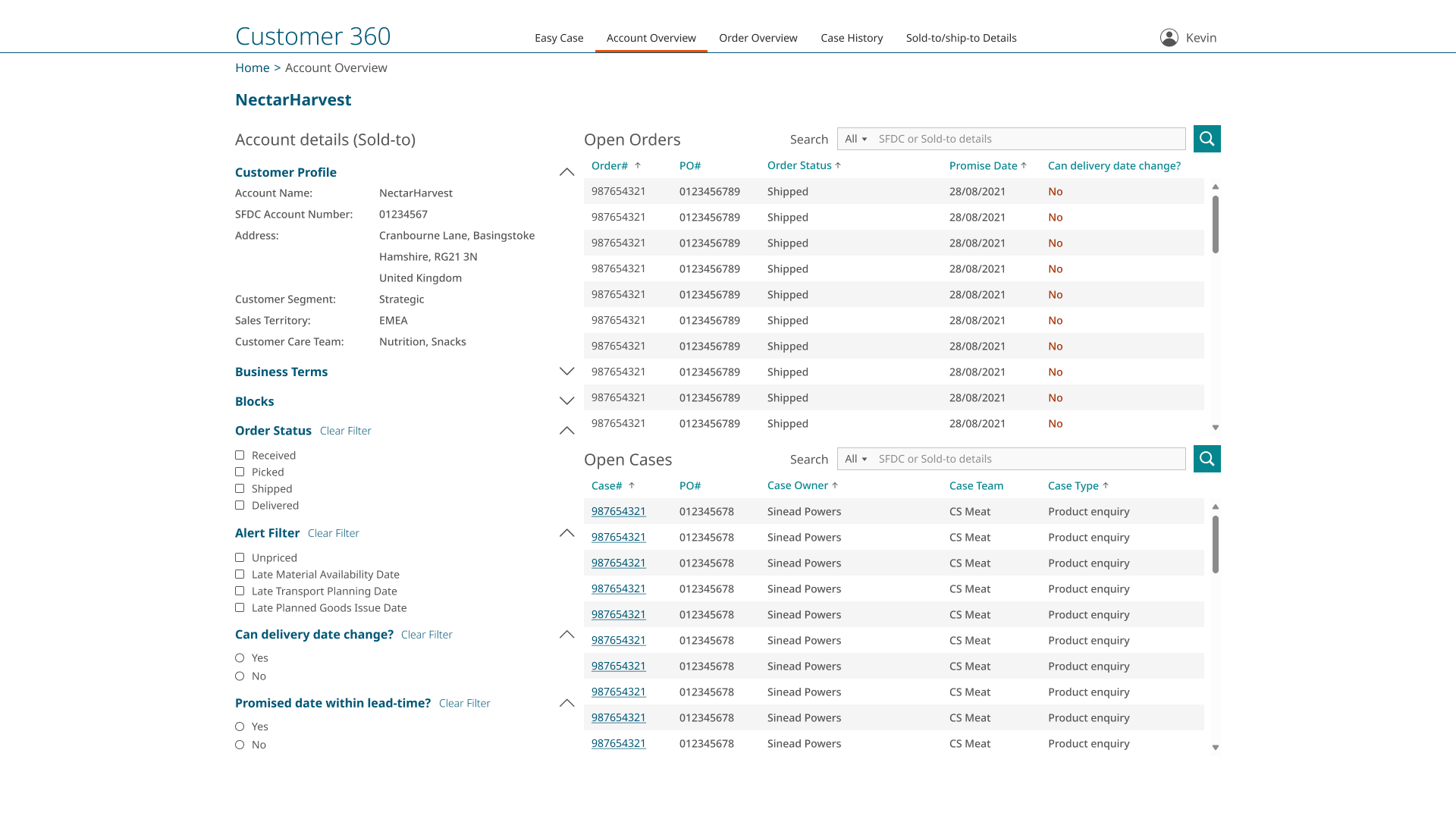Click the Open Cases search icon

tap(1207, 459)
